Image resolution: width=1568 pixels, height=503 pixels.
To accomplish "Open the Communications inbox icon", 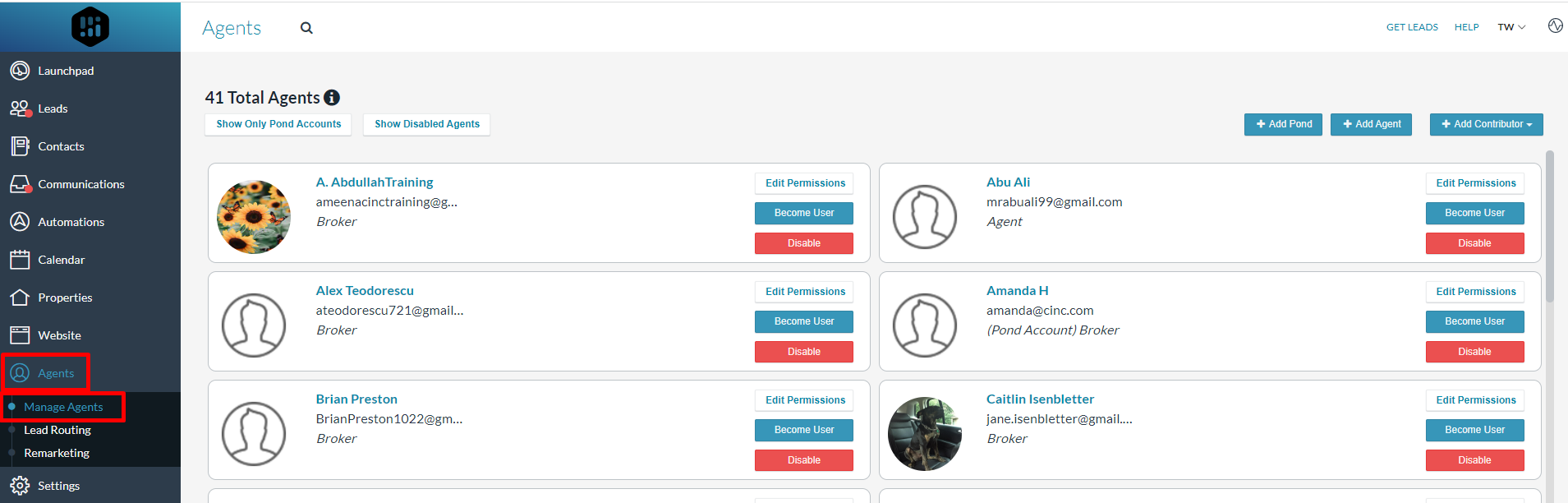I will (x=20, y=184).
